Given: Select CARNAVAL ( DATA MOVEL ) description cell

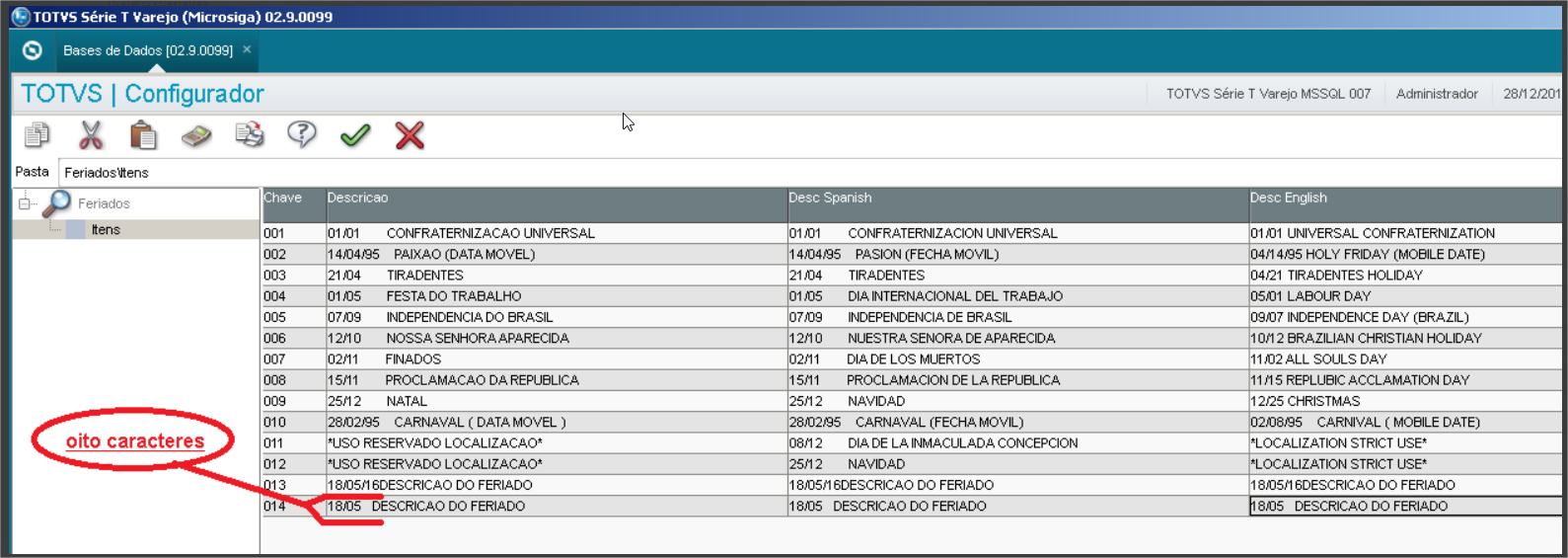Looking at the screenshot, I should (x=556, y=422).
